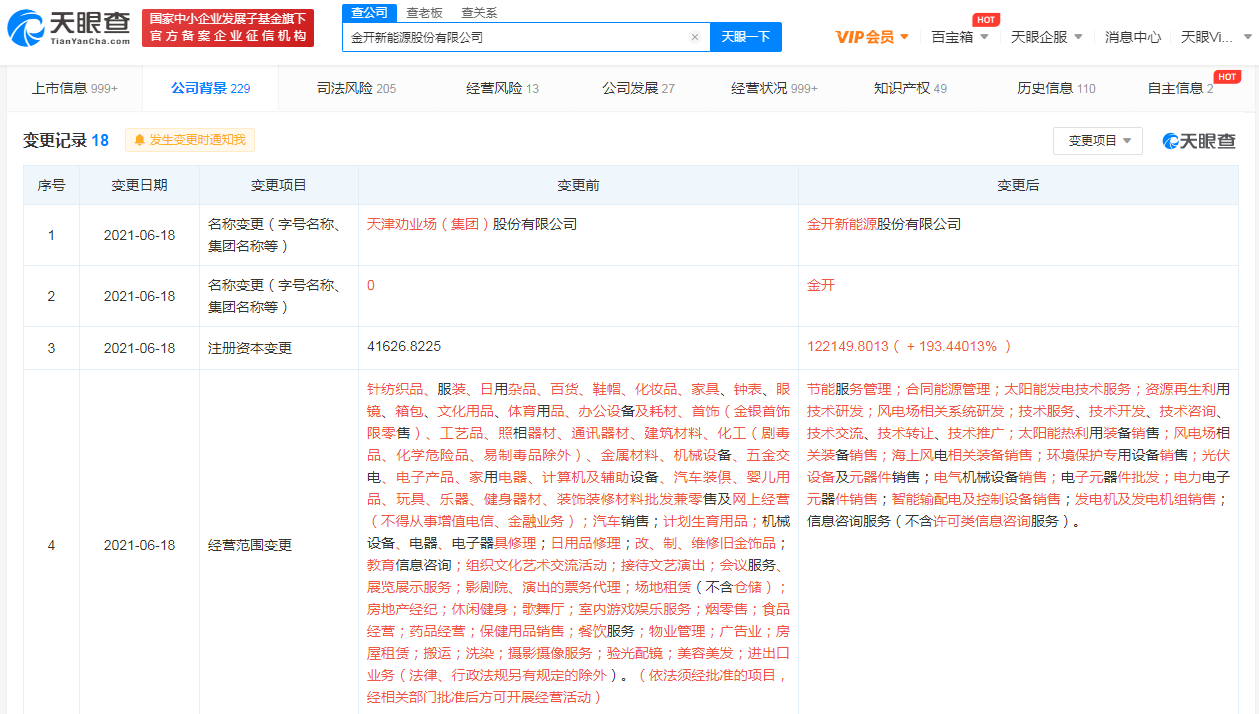The width and height of the screenshot is (1259, 714).
Task: Expand the 百宝箱 dropdown menu
Action: (959, 37)
